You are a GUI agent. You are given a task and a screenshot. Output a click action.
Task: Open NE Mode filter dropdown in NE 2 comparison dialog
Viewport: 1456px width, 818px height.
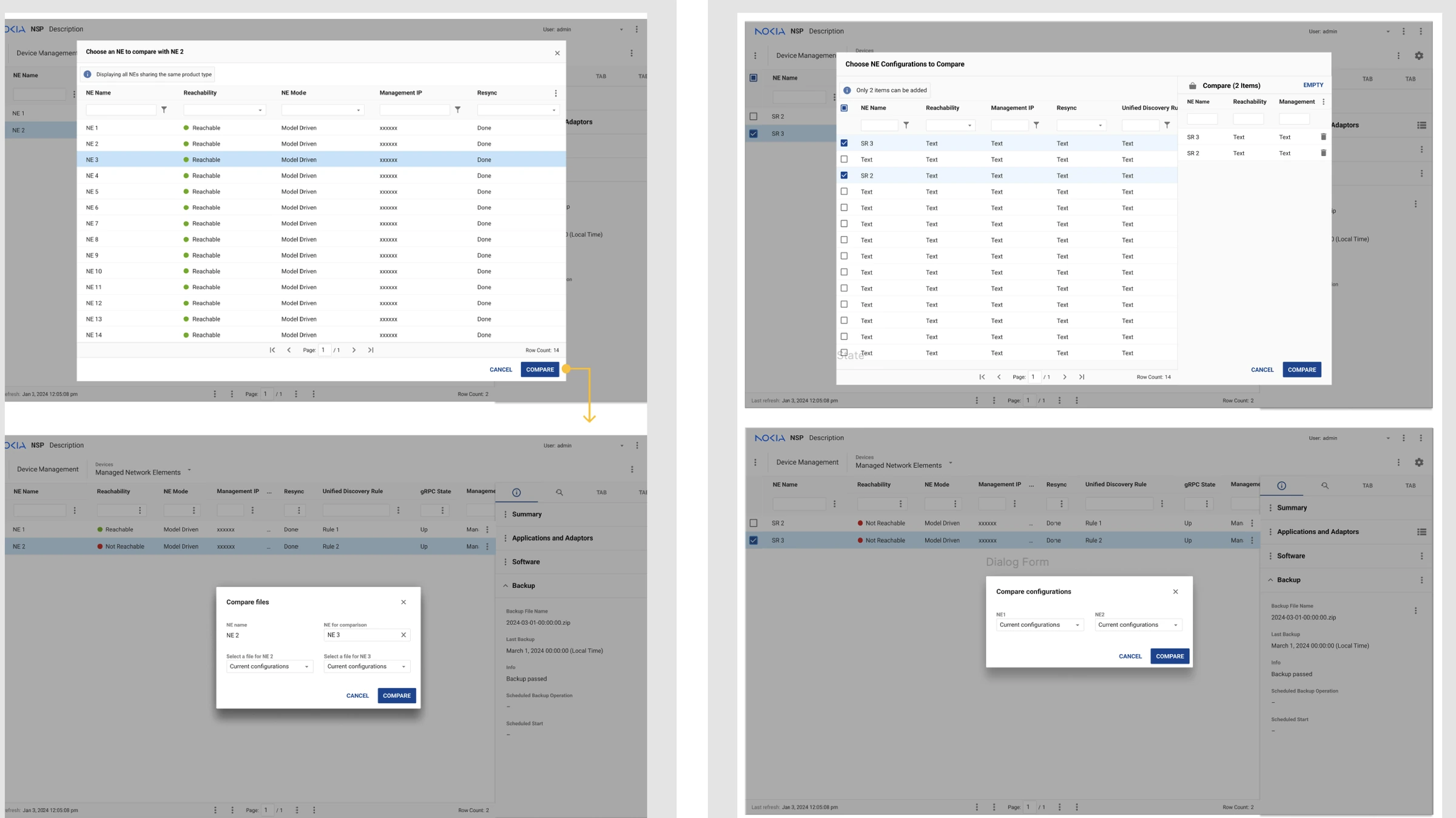[x=322, y=110]
